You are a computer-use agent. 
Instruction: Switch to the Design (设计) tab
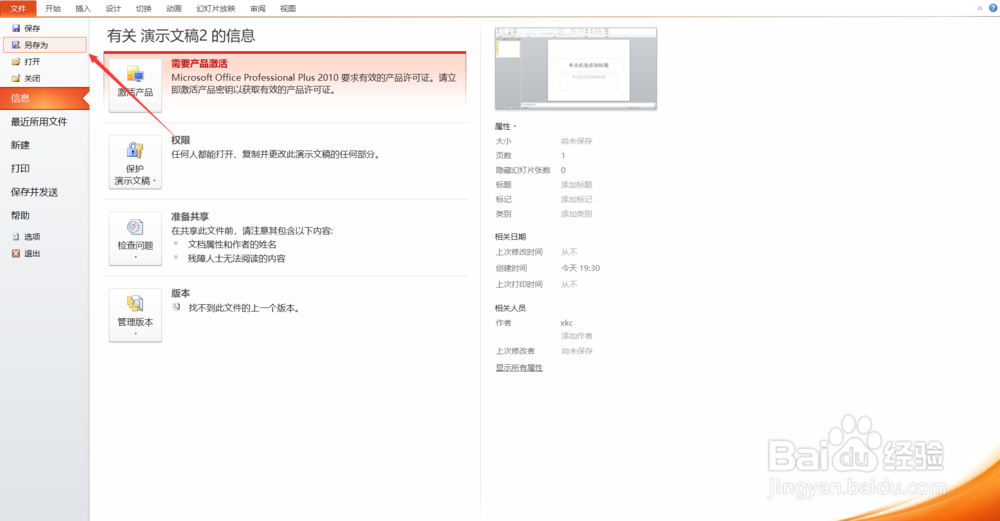tap(113, 8)
